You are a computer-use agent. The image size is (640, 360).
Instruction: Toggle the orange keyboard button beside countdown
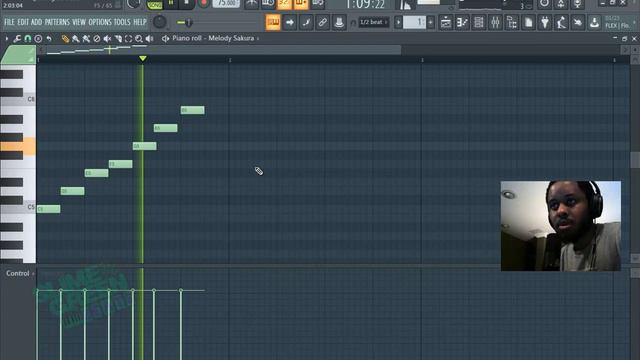click(301, 4)
